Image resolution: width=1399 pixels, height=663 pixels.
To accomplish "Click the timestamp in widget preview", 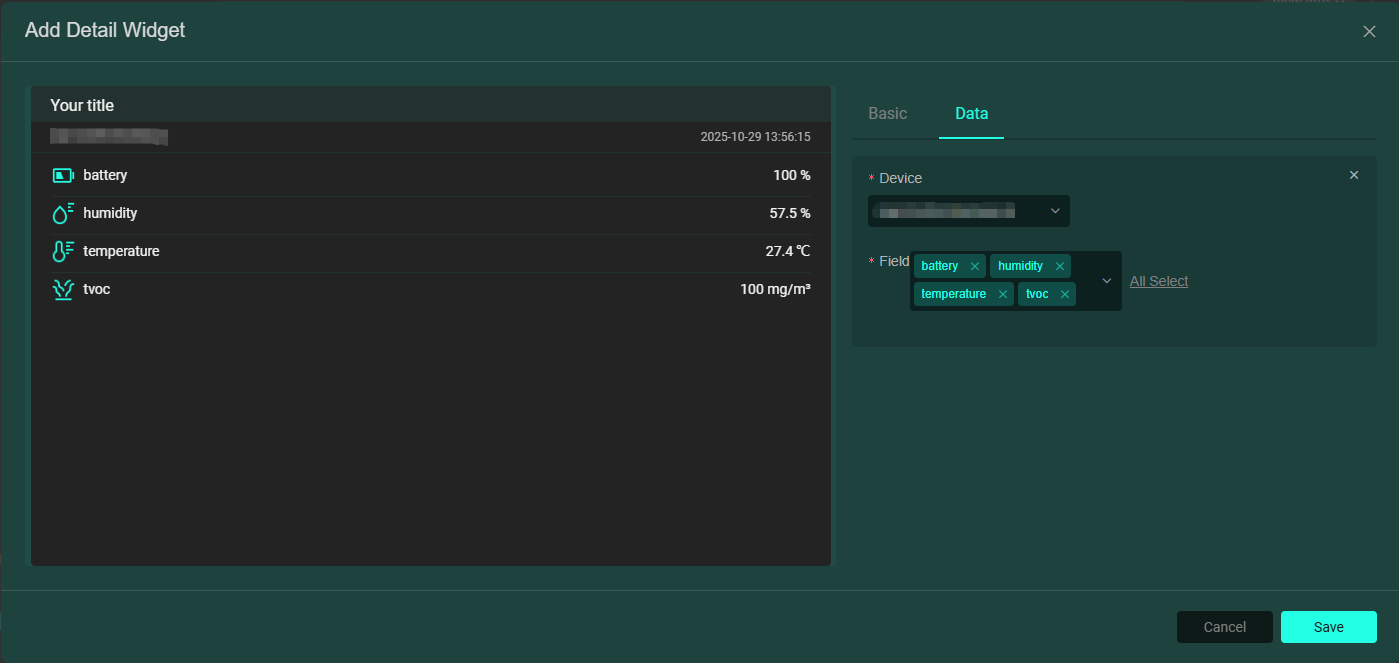I will (x=755, y=137).
